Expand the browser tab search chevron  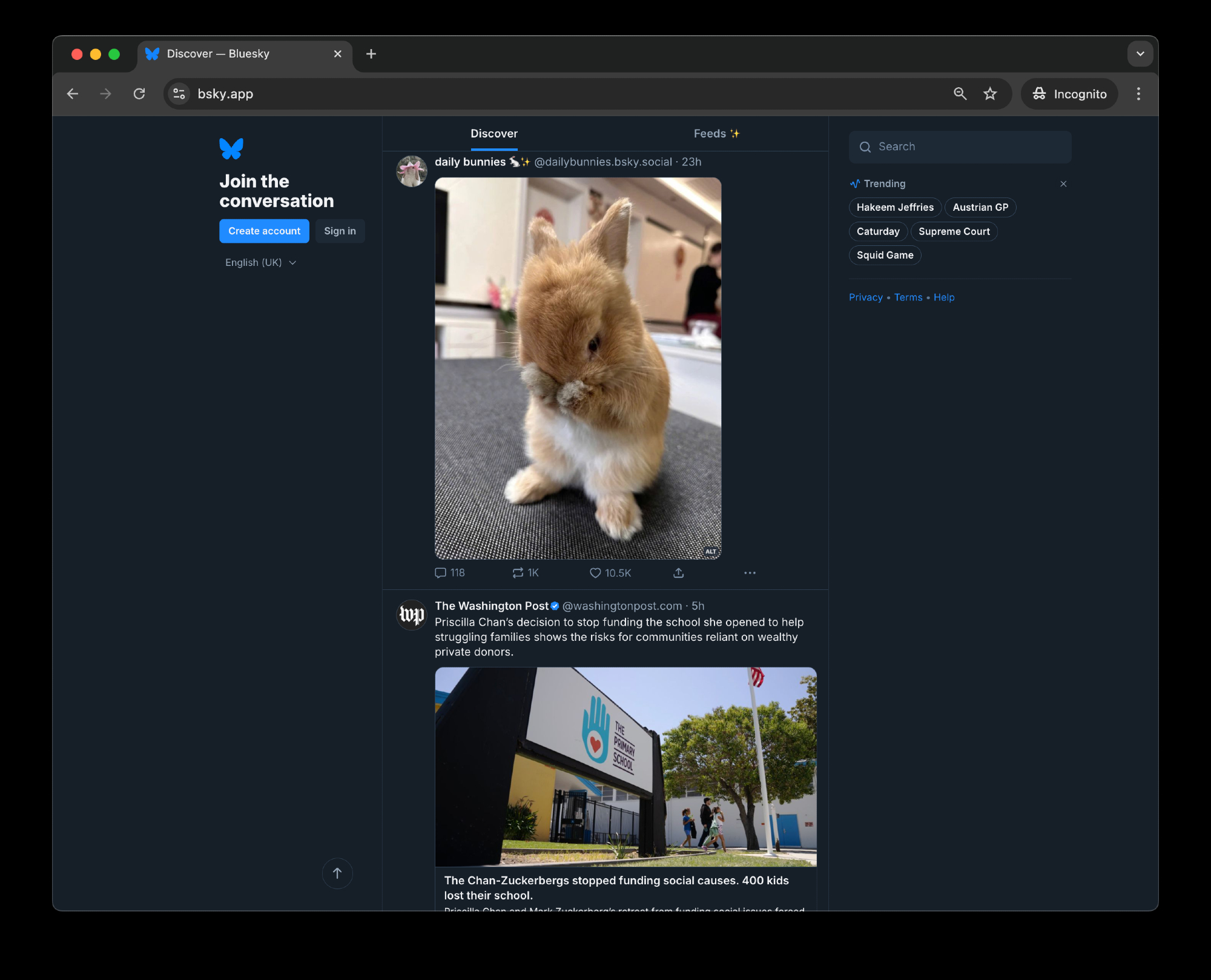coord(1140,54)
